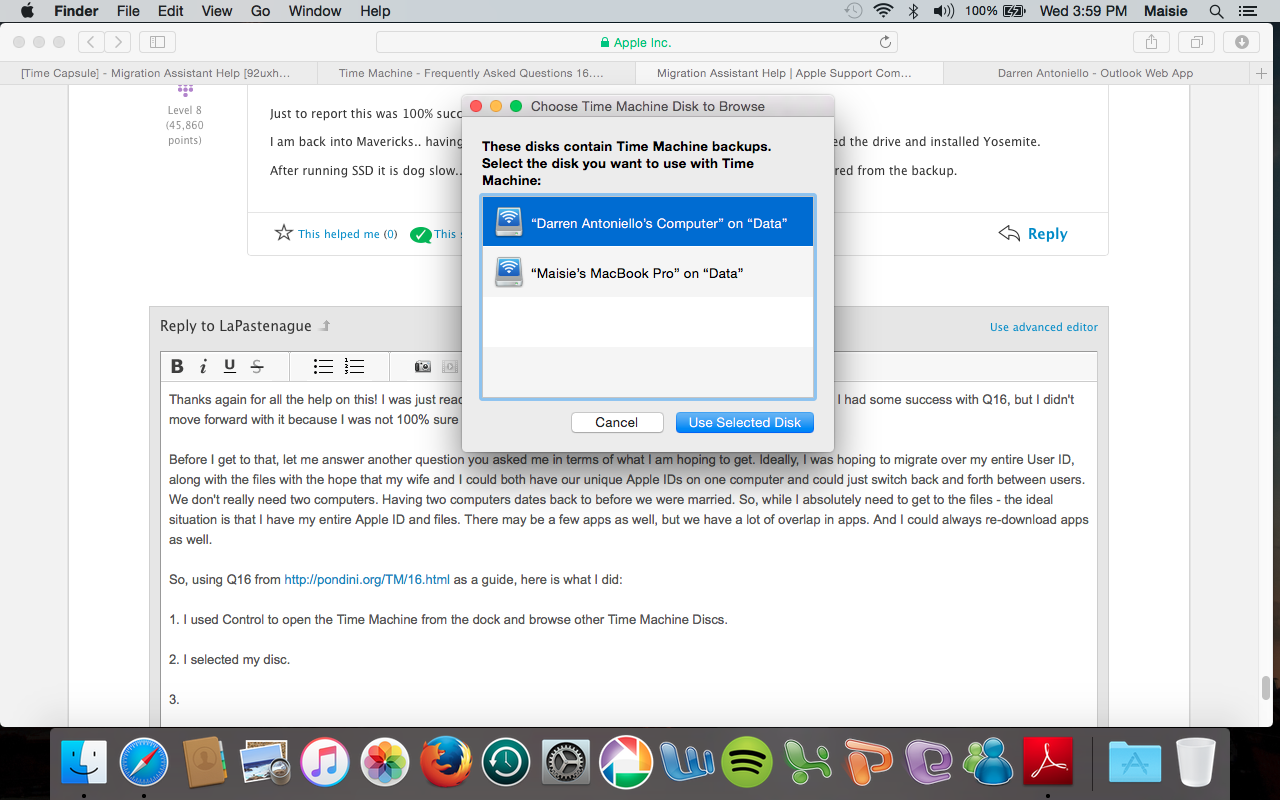
Task: Click the Spotlight search icon
Action: (1216, 11)
